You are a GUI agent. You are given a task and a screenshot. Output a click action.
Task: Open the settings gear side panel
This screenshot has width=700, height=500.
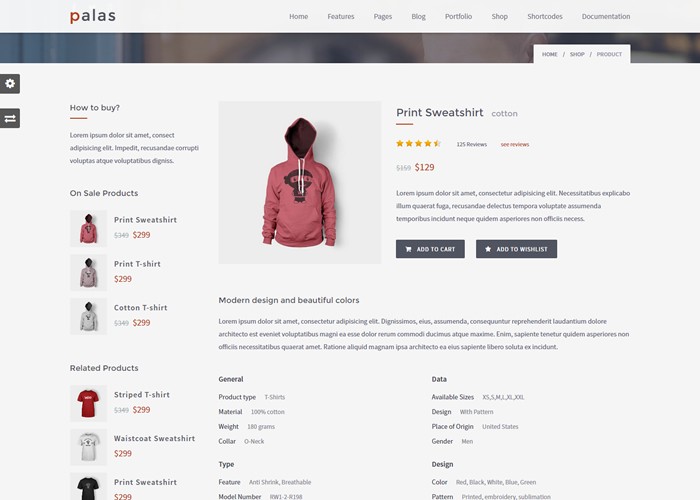[10, 83]
